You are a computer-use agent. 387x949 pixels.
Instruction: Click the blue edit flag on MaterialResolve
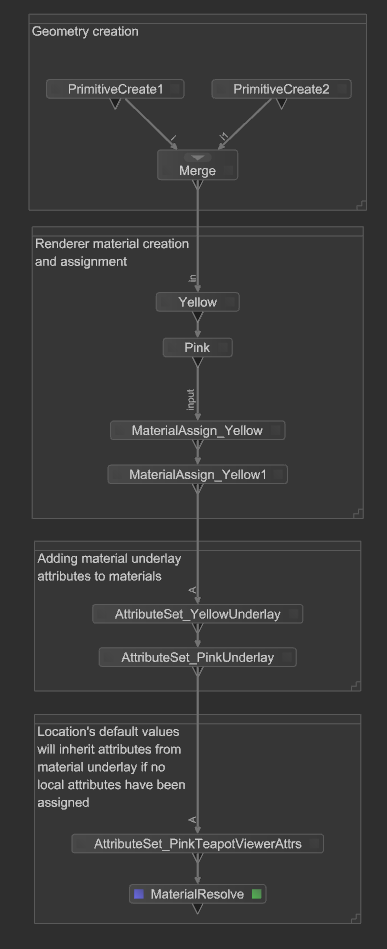pos(139,894)
